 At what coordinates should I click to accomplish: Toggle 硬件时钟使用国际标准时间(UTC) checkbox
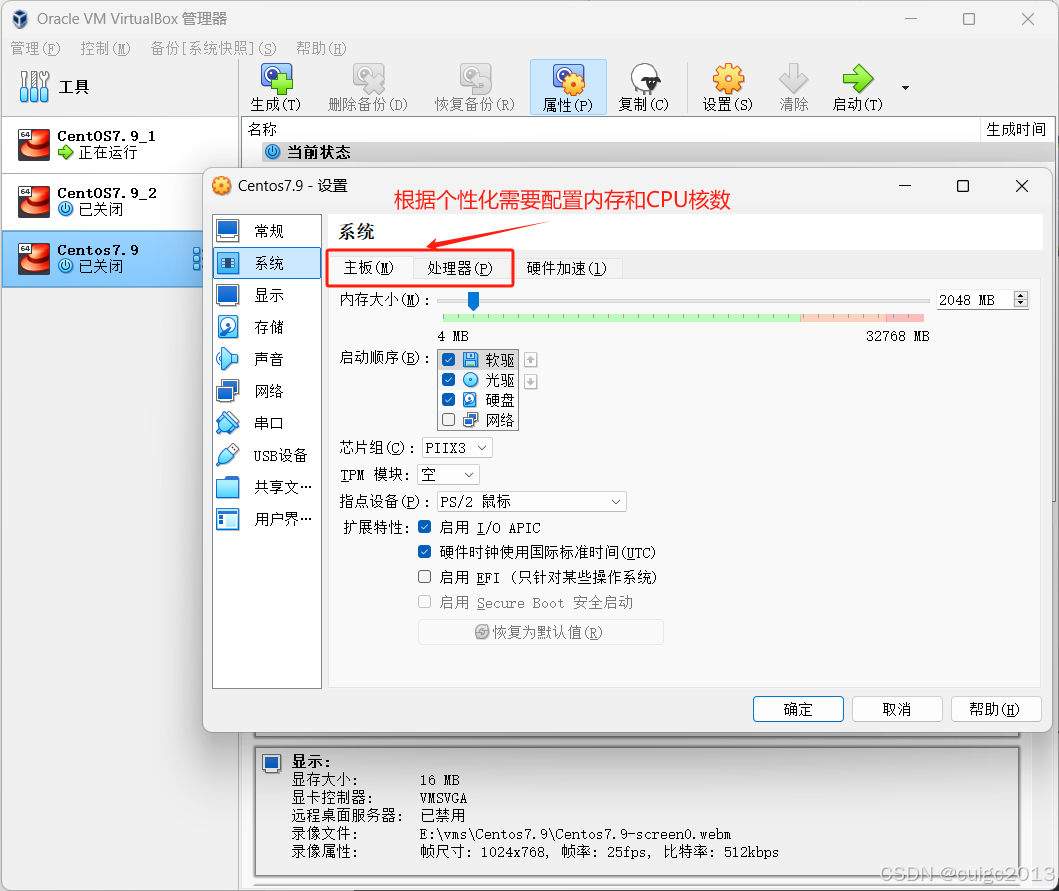tap(425, 552)
